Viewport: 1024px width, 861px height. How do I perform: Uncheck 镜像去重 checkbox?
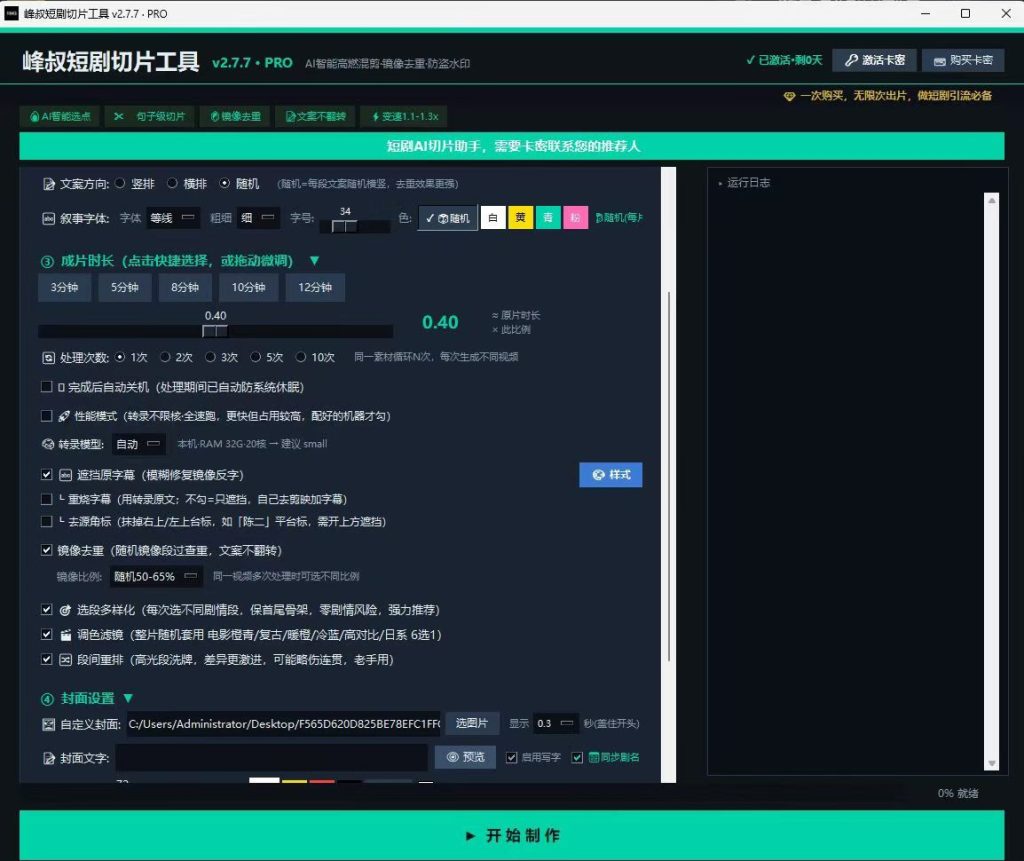(x=46, y=550)
